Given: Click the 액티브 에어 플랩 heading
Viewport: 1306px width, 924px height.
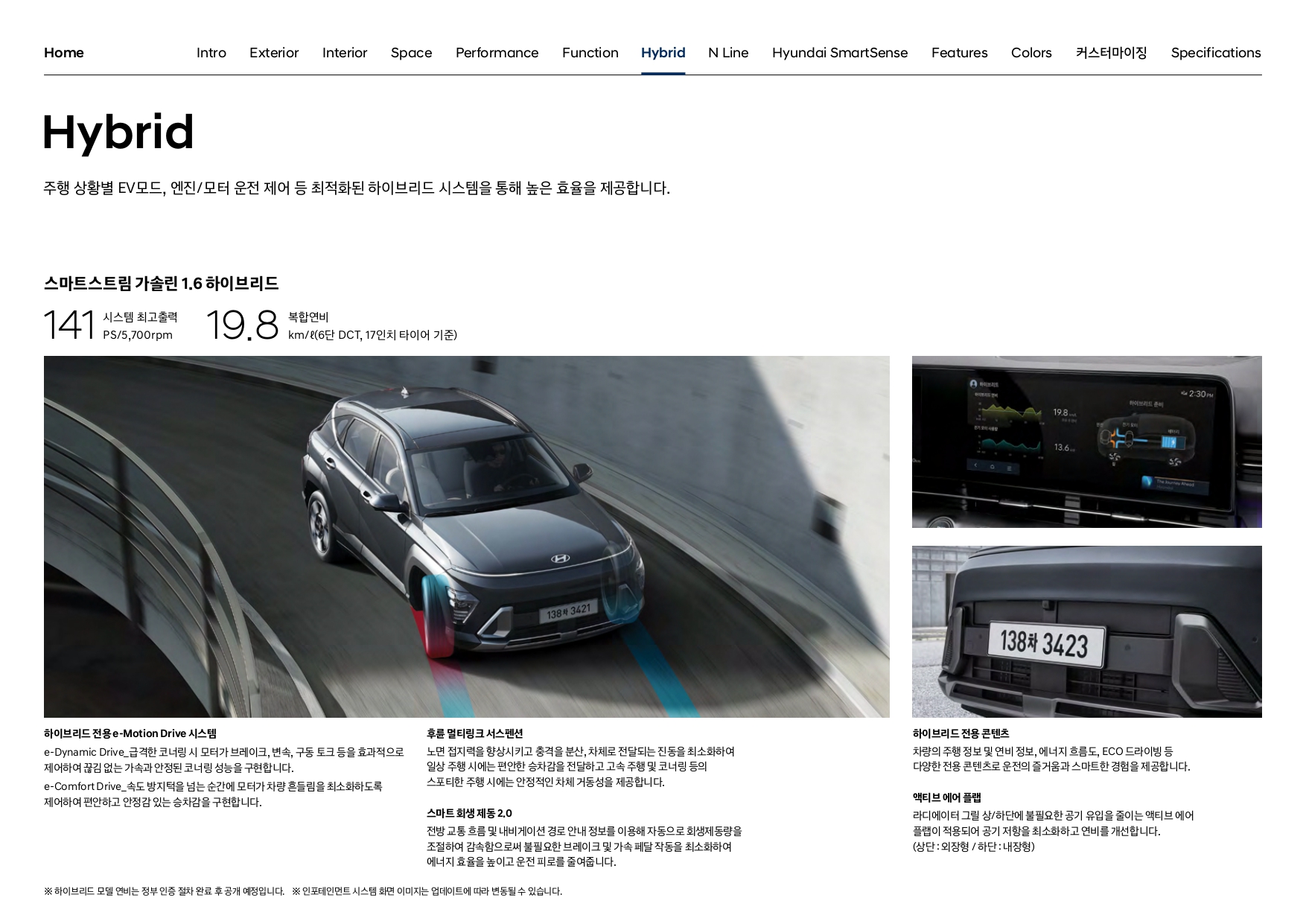Looking at the screenshot, I should pyautogui.click(x=947, y=797).
